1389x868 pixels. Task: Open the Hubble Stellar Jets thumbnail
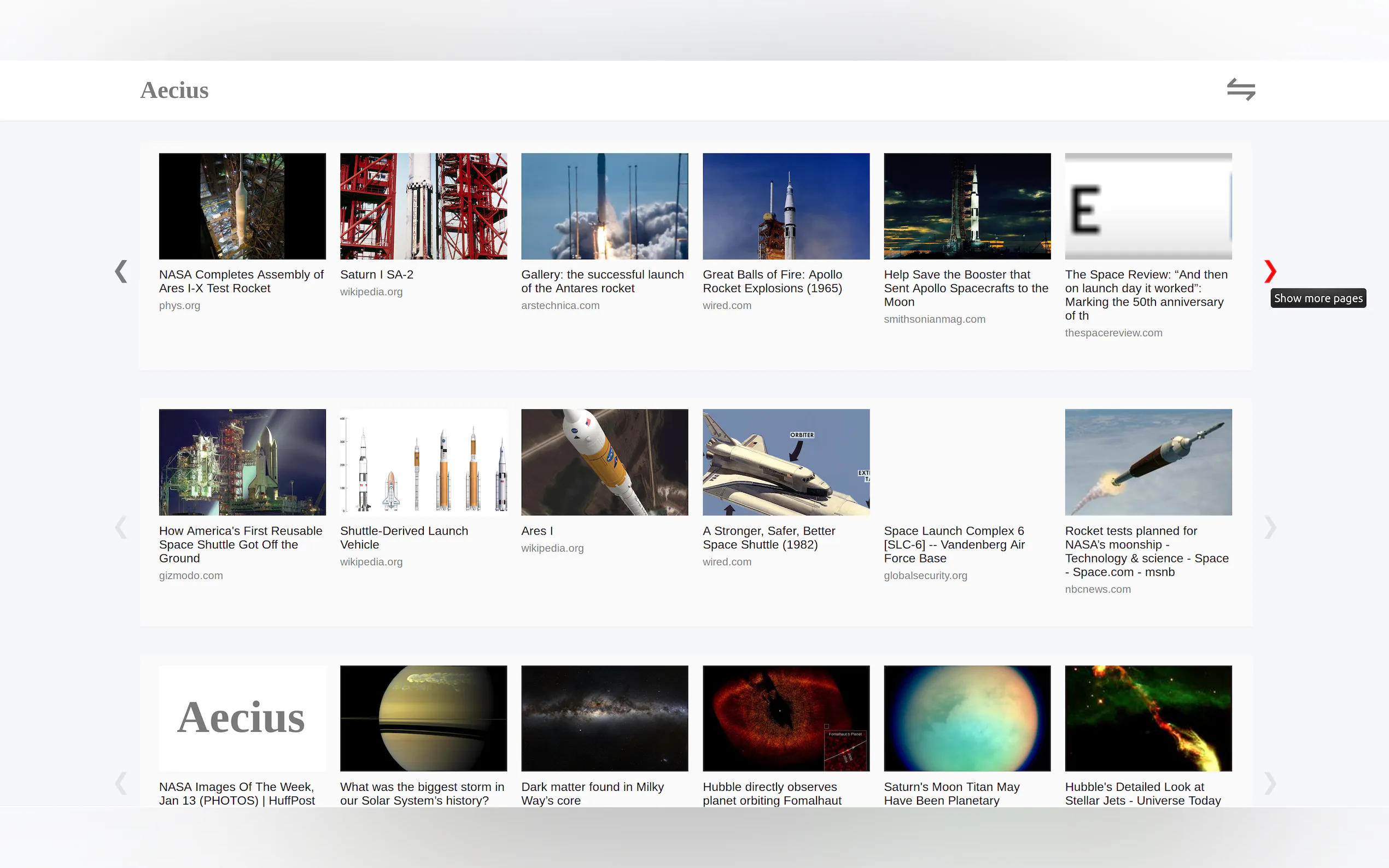click(x=1148, y=718)
